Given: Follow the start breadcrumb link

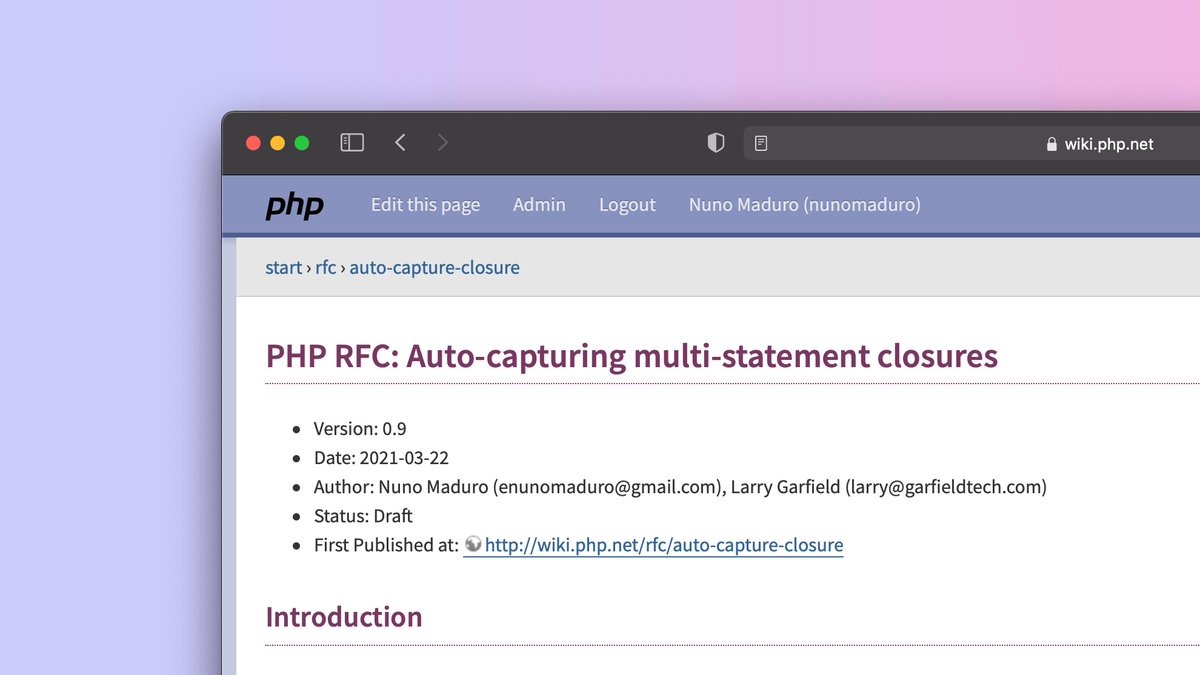Looking at the screenshot, I should [283, 267].
